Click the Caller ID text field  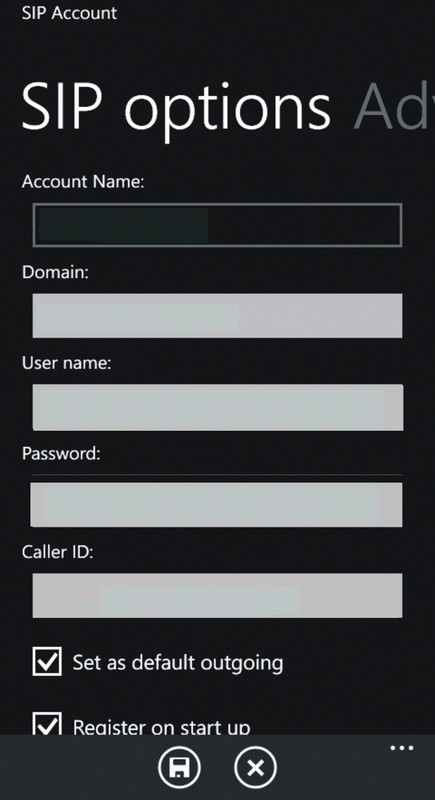pos(217,595)
